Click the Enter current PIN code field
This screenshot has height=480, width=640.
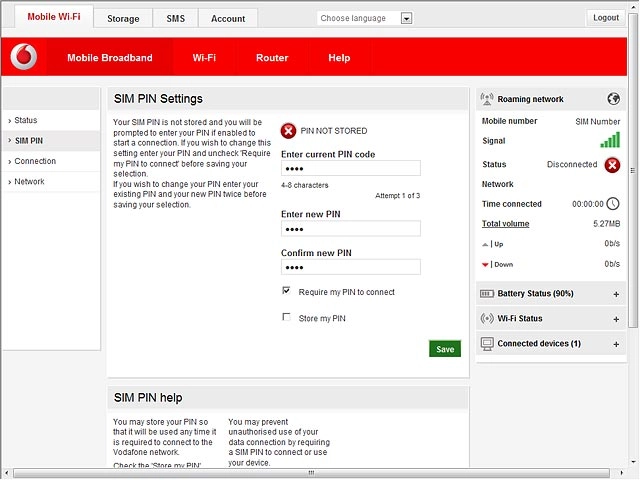pos(351,168)
